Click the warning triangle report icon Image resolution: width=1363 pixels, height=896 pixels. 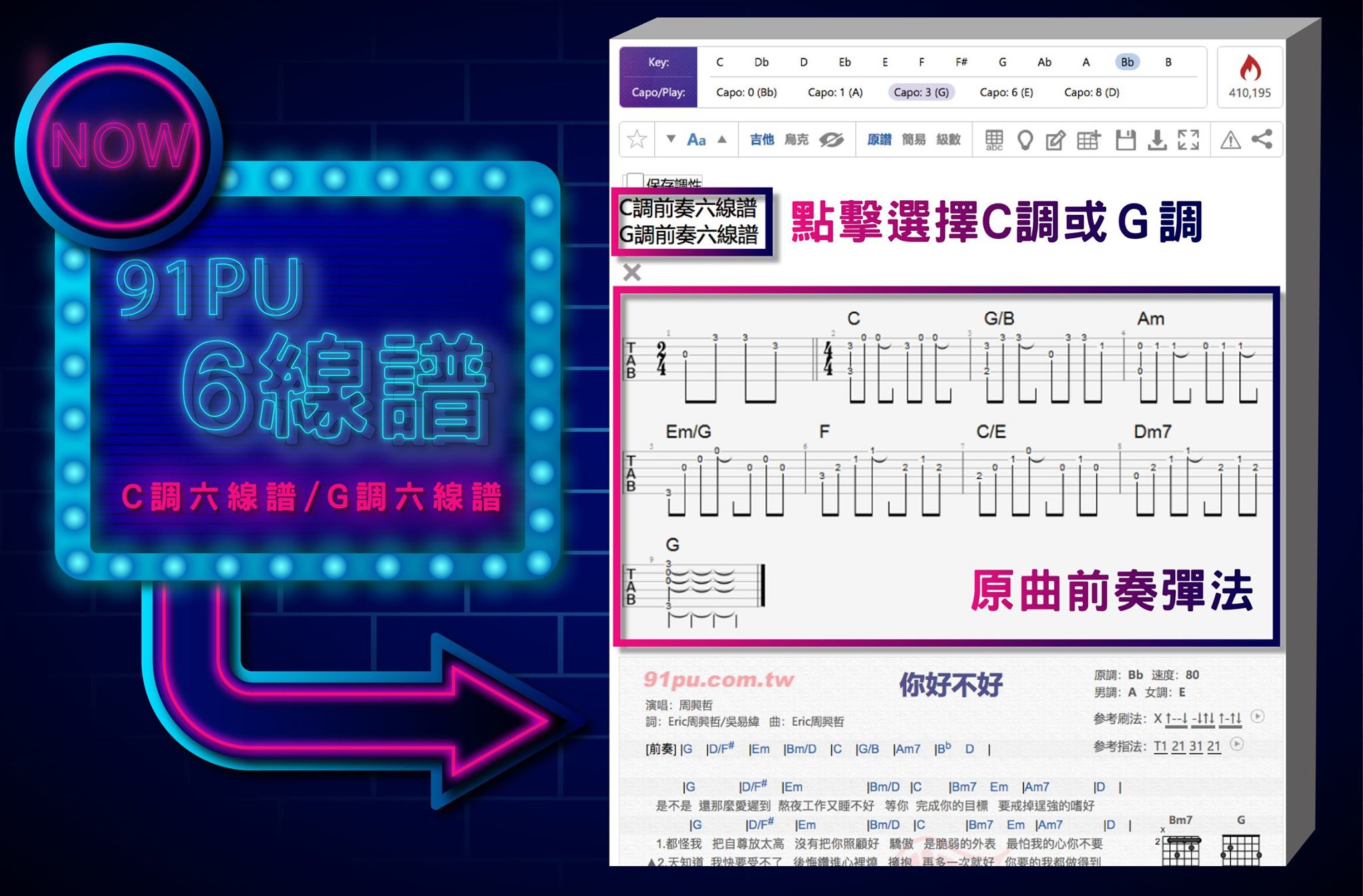[x=1231, y=140]
